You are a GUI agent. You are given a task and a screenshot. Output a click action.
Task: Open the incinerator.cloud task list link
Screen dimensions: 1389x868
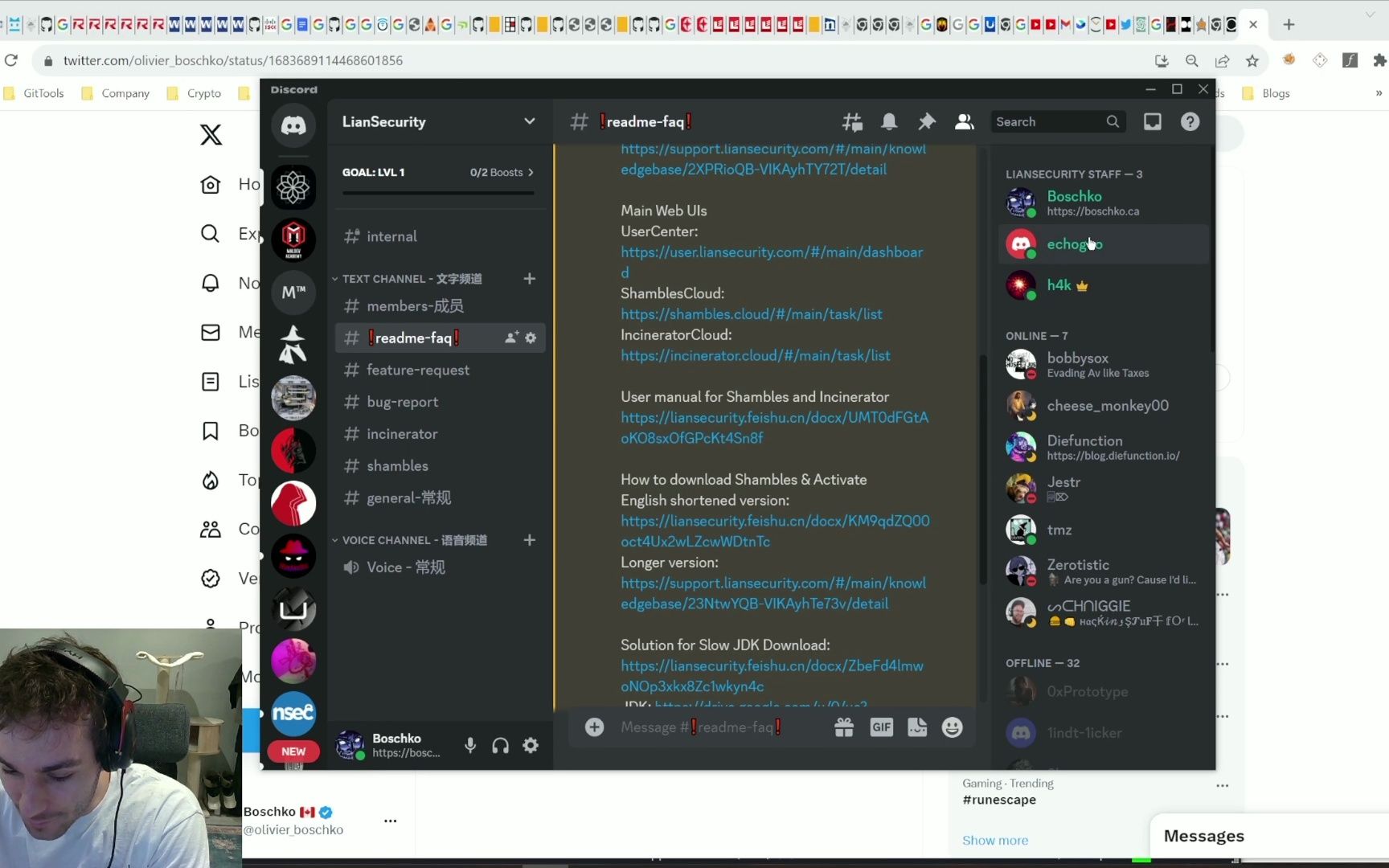coord(756,356)
